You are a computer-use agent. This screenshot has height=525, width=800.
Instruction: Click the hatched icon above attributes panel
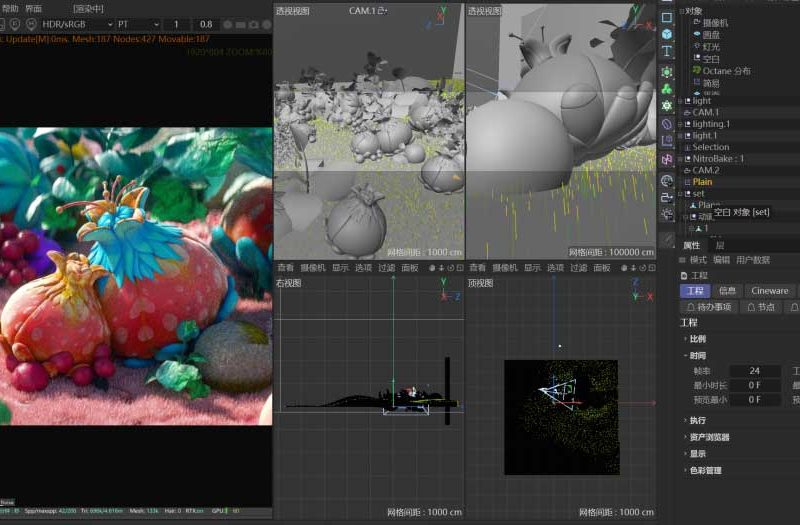(x=666, y=240)
